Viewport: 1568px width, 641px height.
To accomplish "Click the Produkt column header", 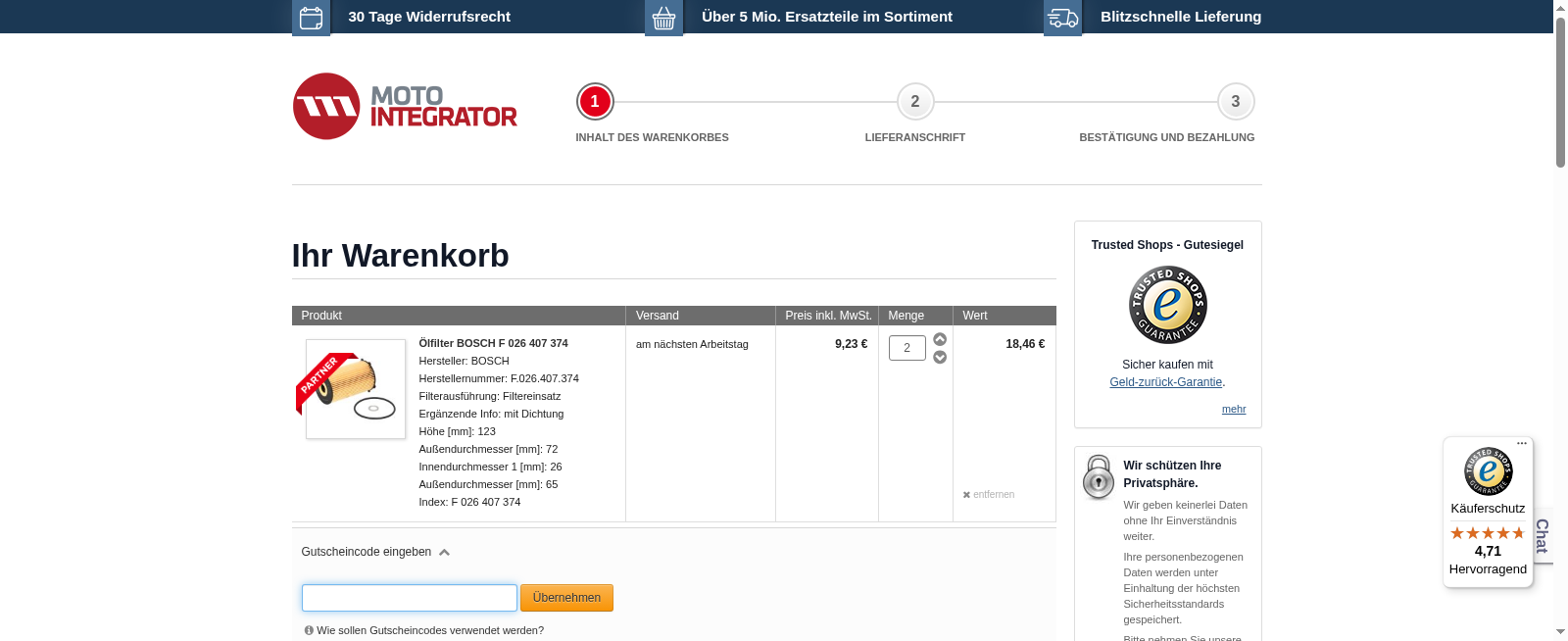I will coord(459,316).
